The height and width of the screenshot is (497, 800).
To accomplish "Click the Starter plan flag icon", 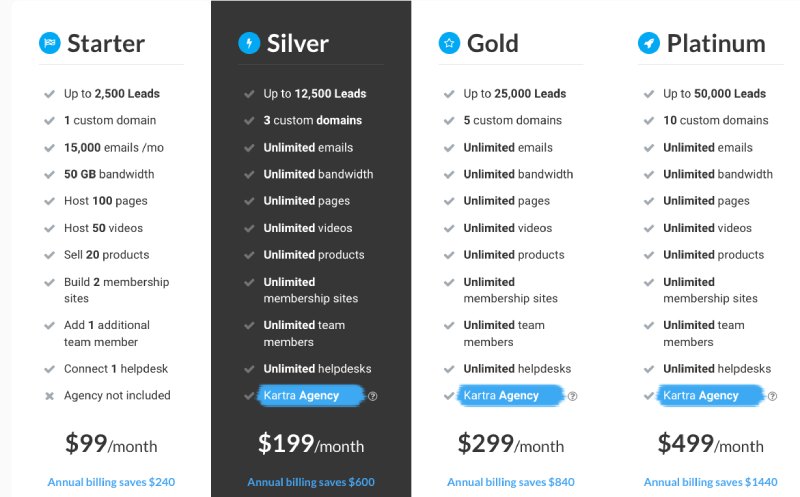I will [49, 43].
